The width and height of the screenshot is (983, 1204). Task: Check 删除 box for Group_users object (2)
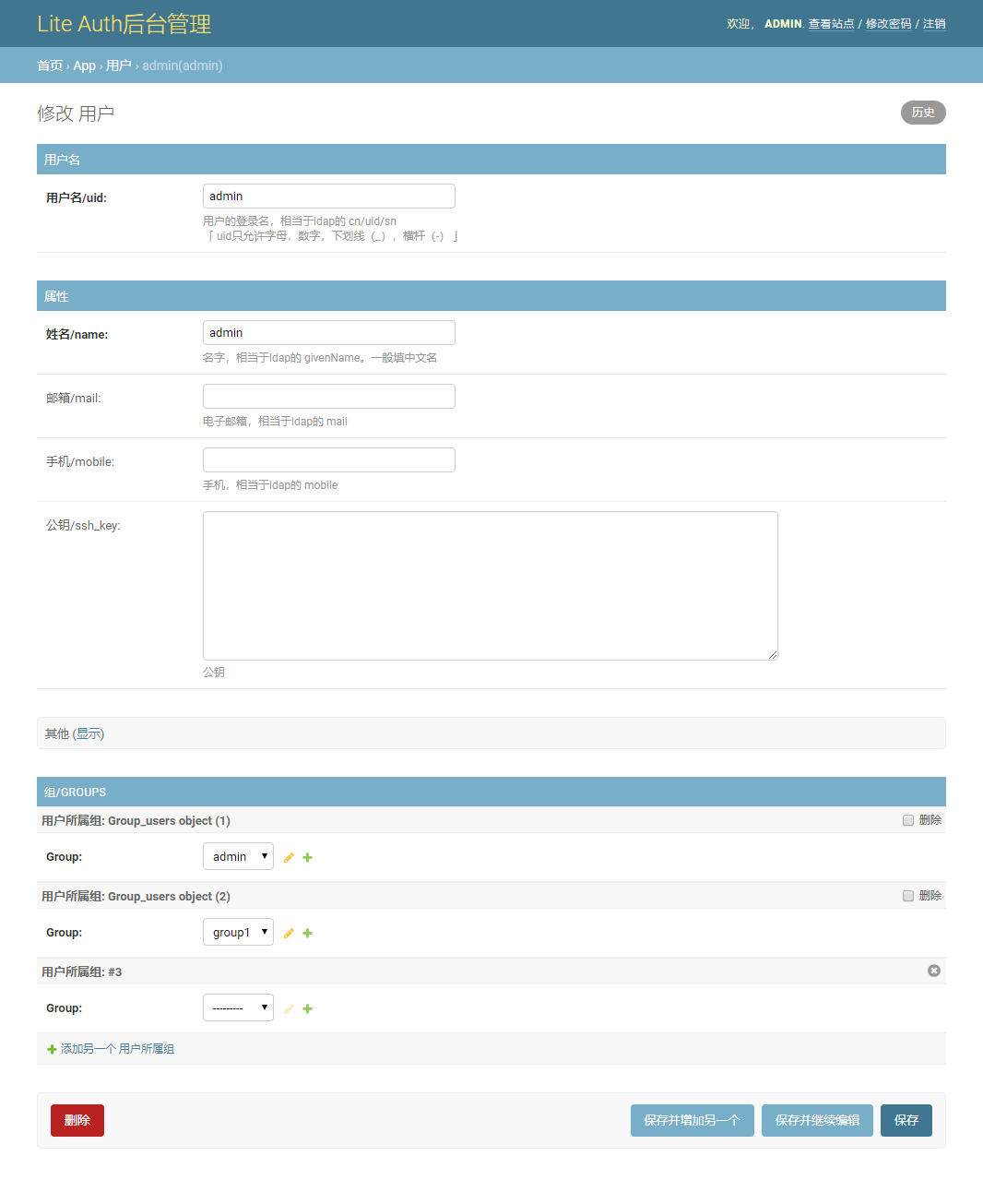tap(908, 896)
